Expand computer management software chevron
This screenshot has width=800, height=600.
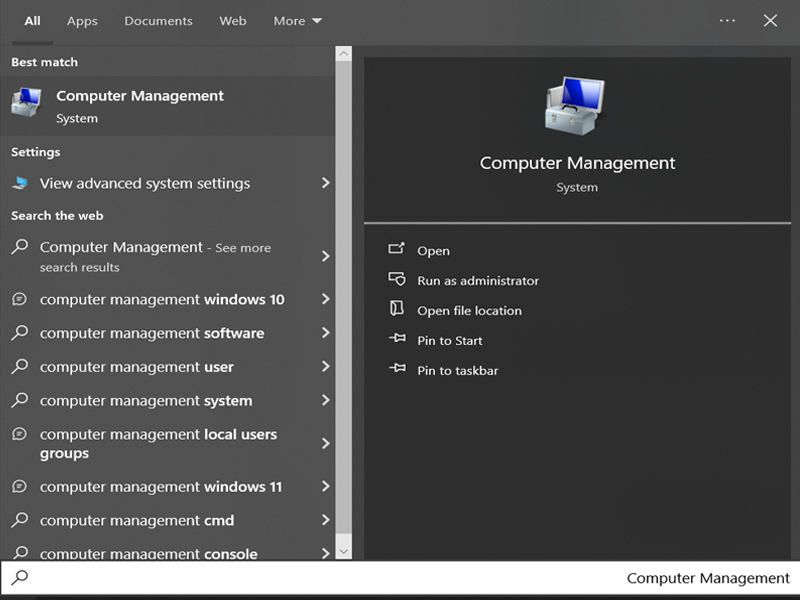pos(326,333)
